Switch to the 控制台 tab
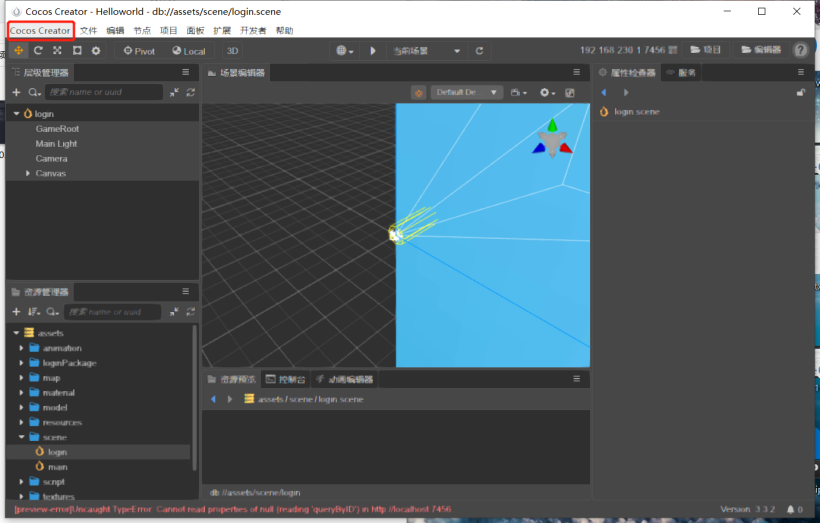 [x=286, y=379]
